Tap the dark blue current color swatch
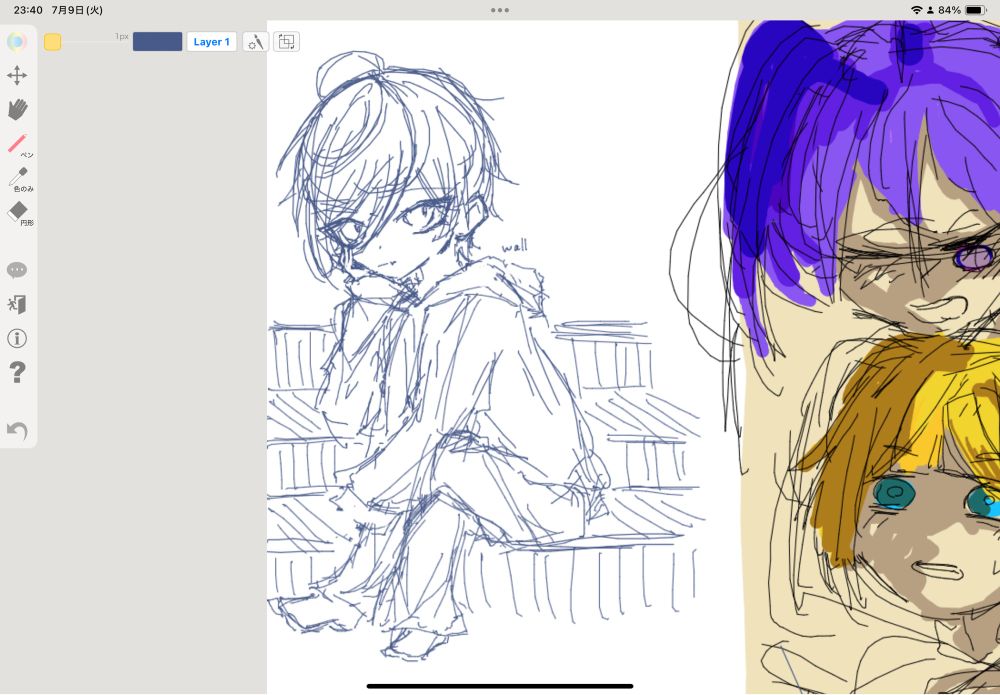The image size is (1000, 695). 158,42
